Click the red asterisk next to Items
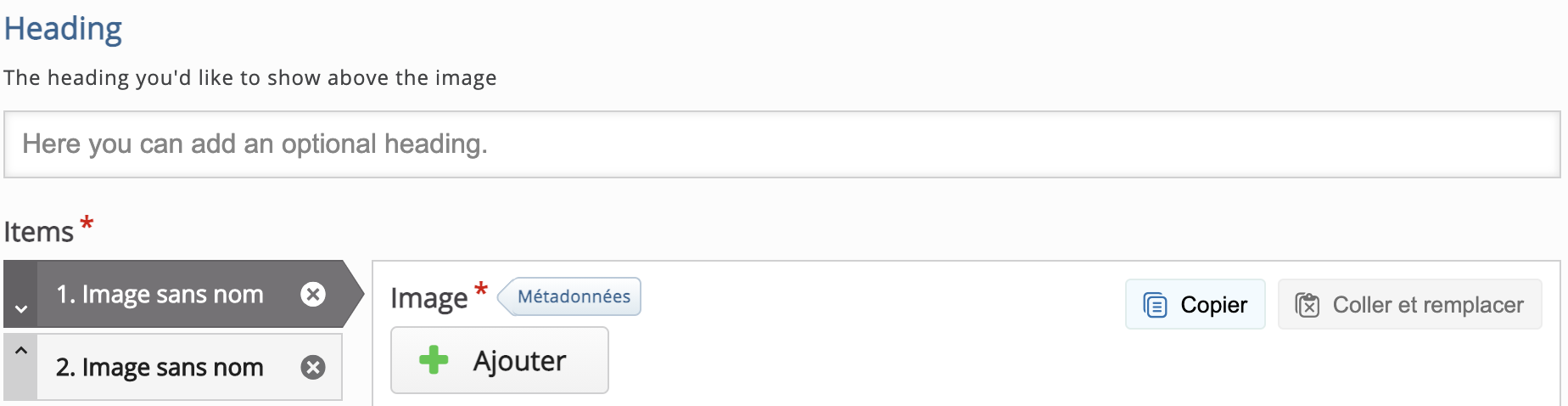Image resolution: width=1568 pixels, height=406 pixels. click(x=87, y=224)
